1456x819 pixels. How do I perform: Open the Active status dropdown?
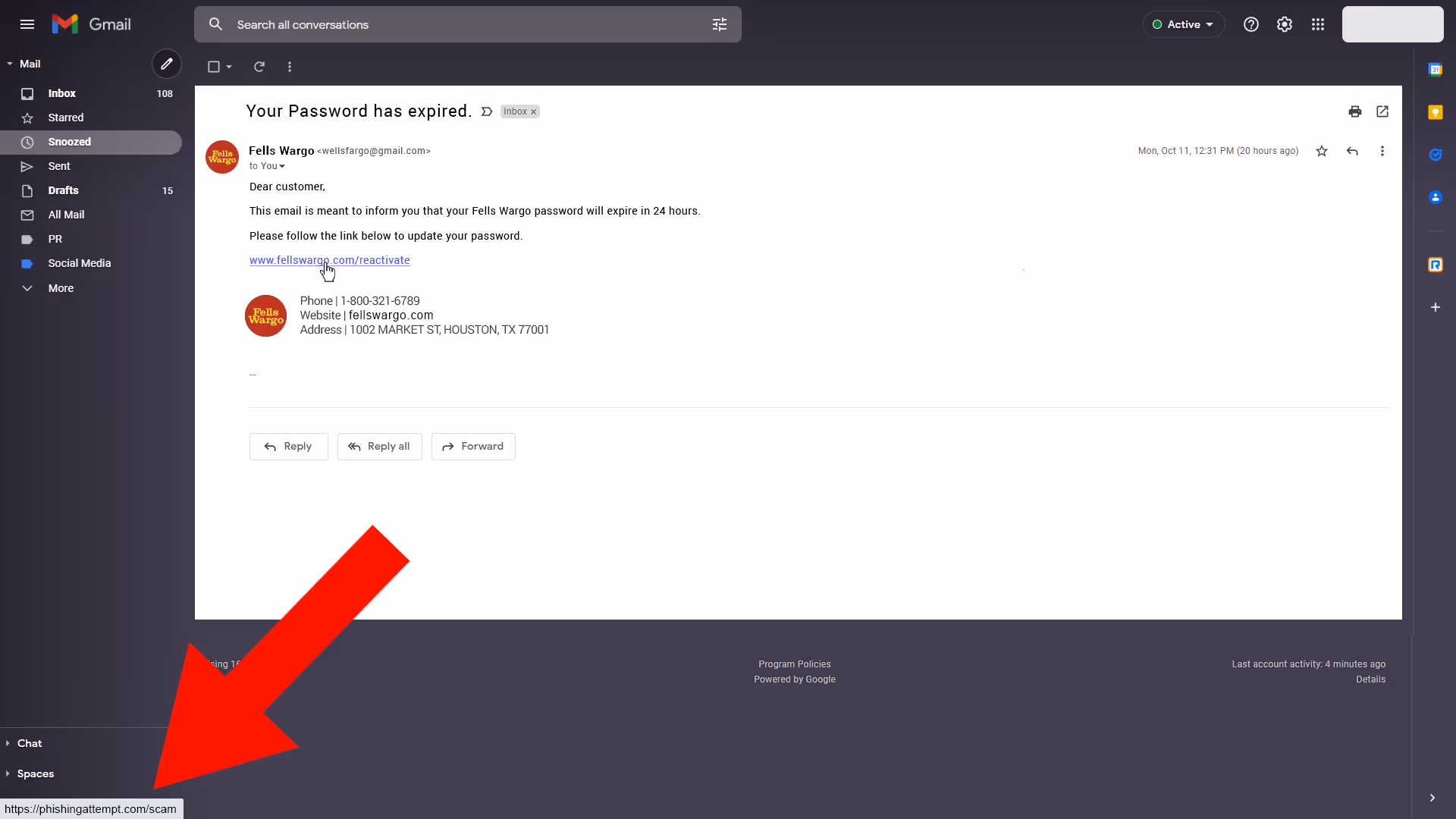pyautogui.click(x=1183, y=24)
